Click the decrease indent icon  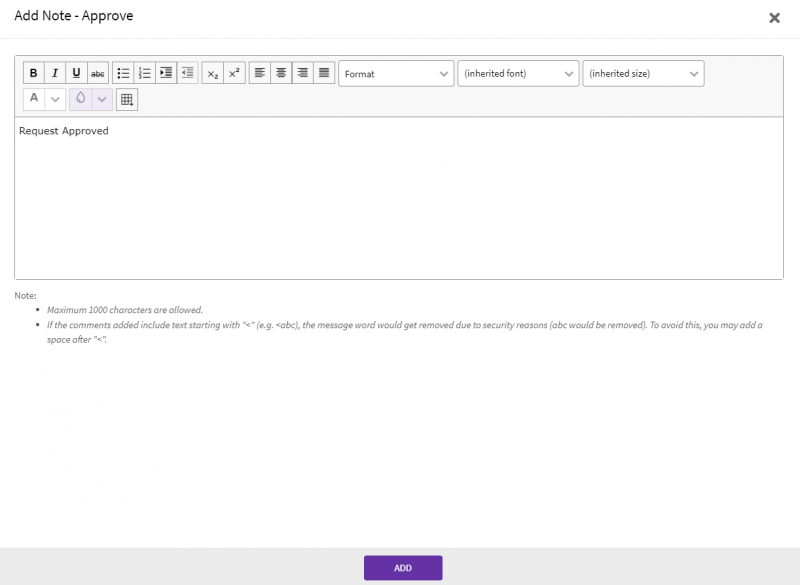pyautogui.click(x=187, y=72)
